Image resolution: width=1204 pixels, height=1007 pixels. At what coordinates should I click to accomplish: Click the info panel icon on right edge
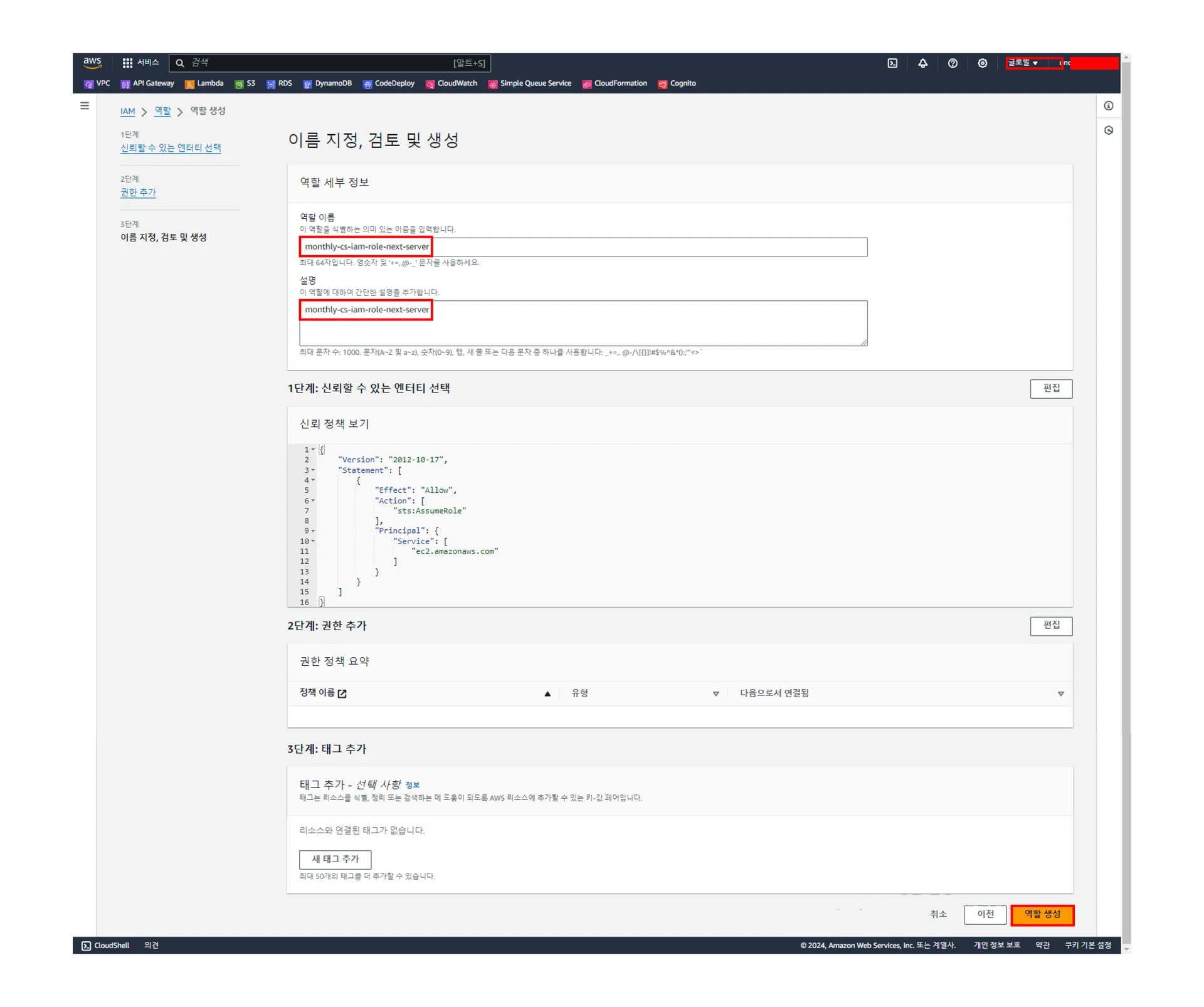(1109, 106)
